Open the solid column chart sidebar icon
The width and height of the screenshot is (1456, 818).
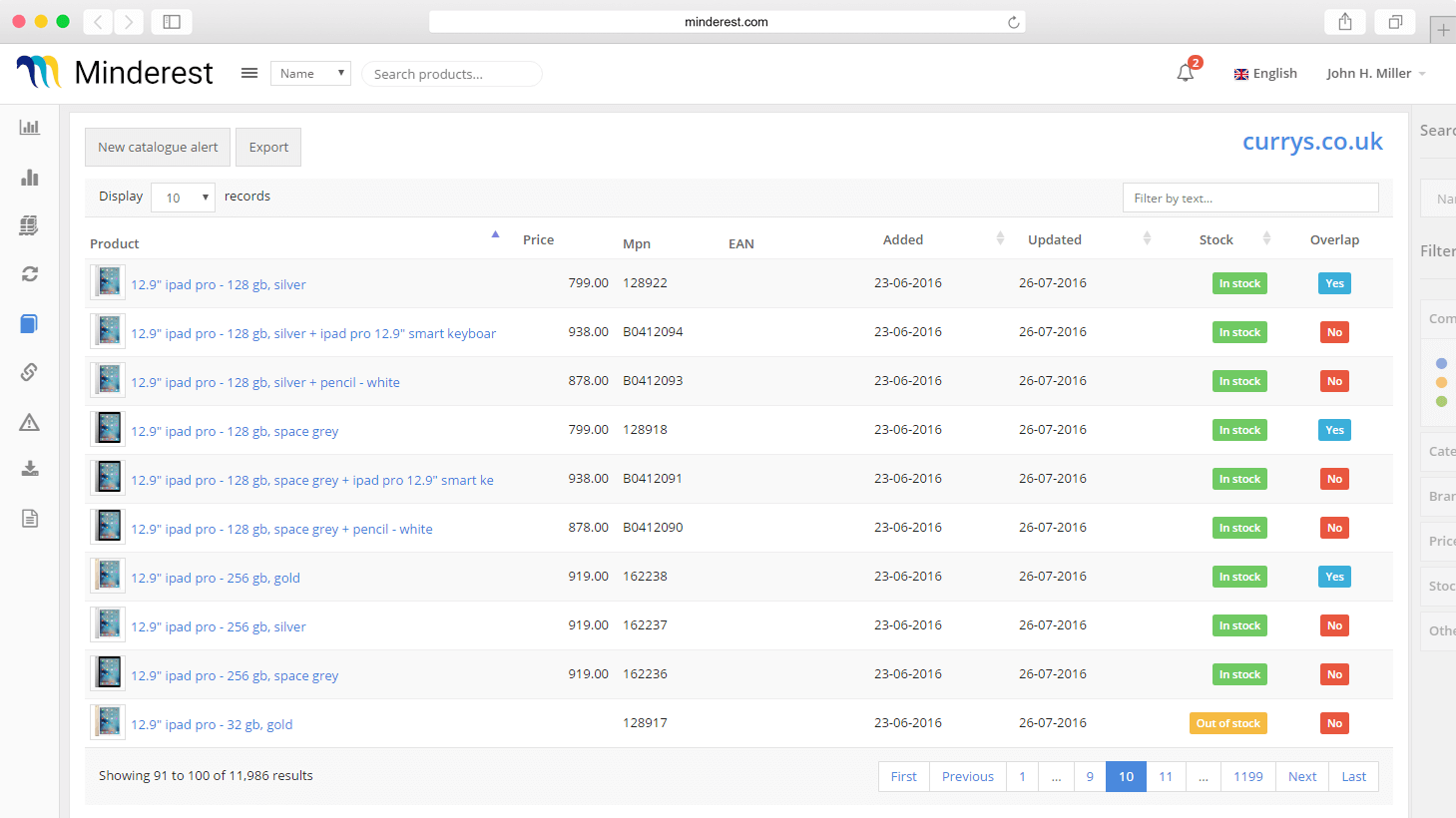(29, 177)
